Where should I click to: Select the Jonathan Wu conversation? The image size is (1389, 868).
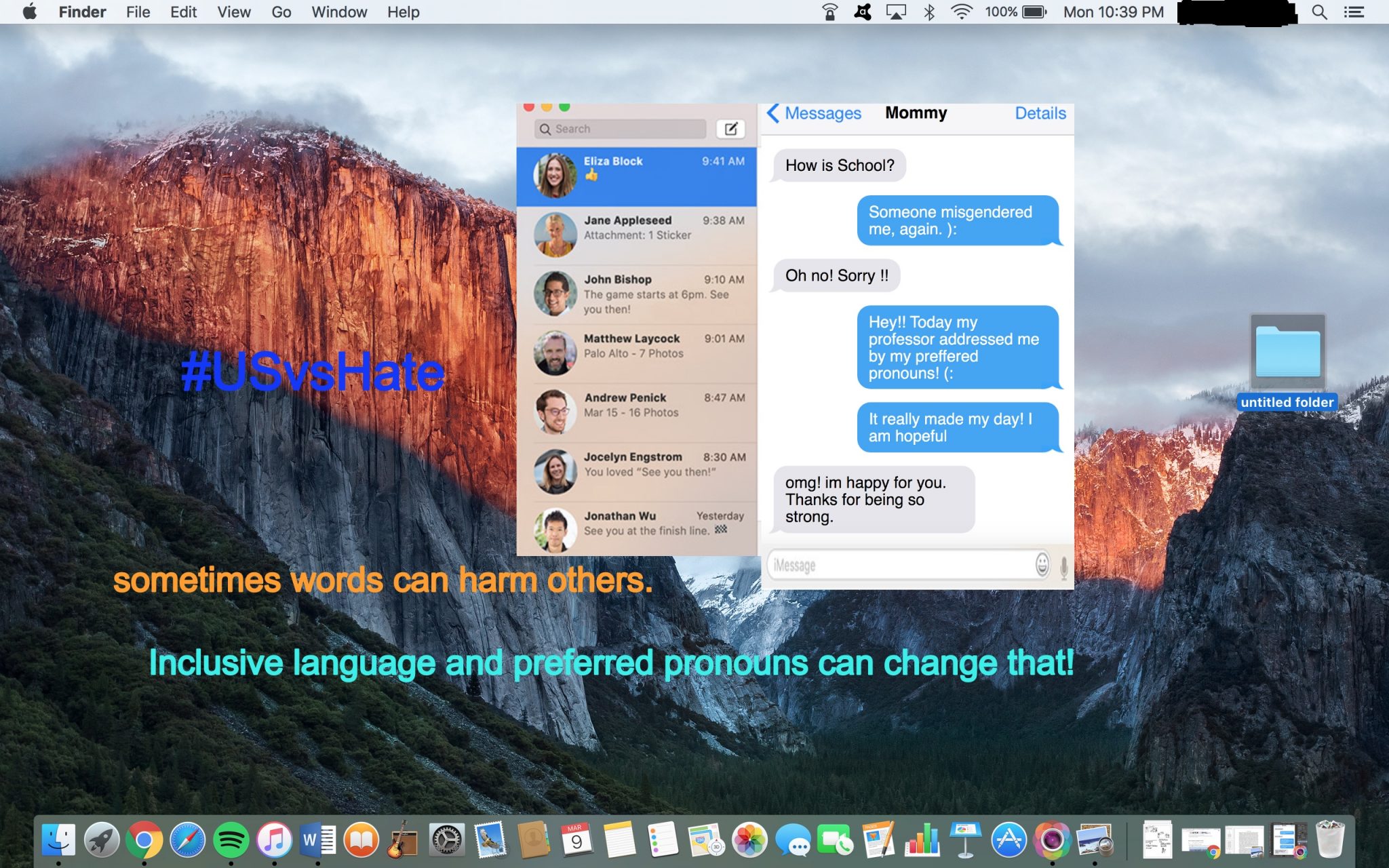tap(637, 529)
